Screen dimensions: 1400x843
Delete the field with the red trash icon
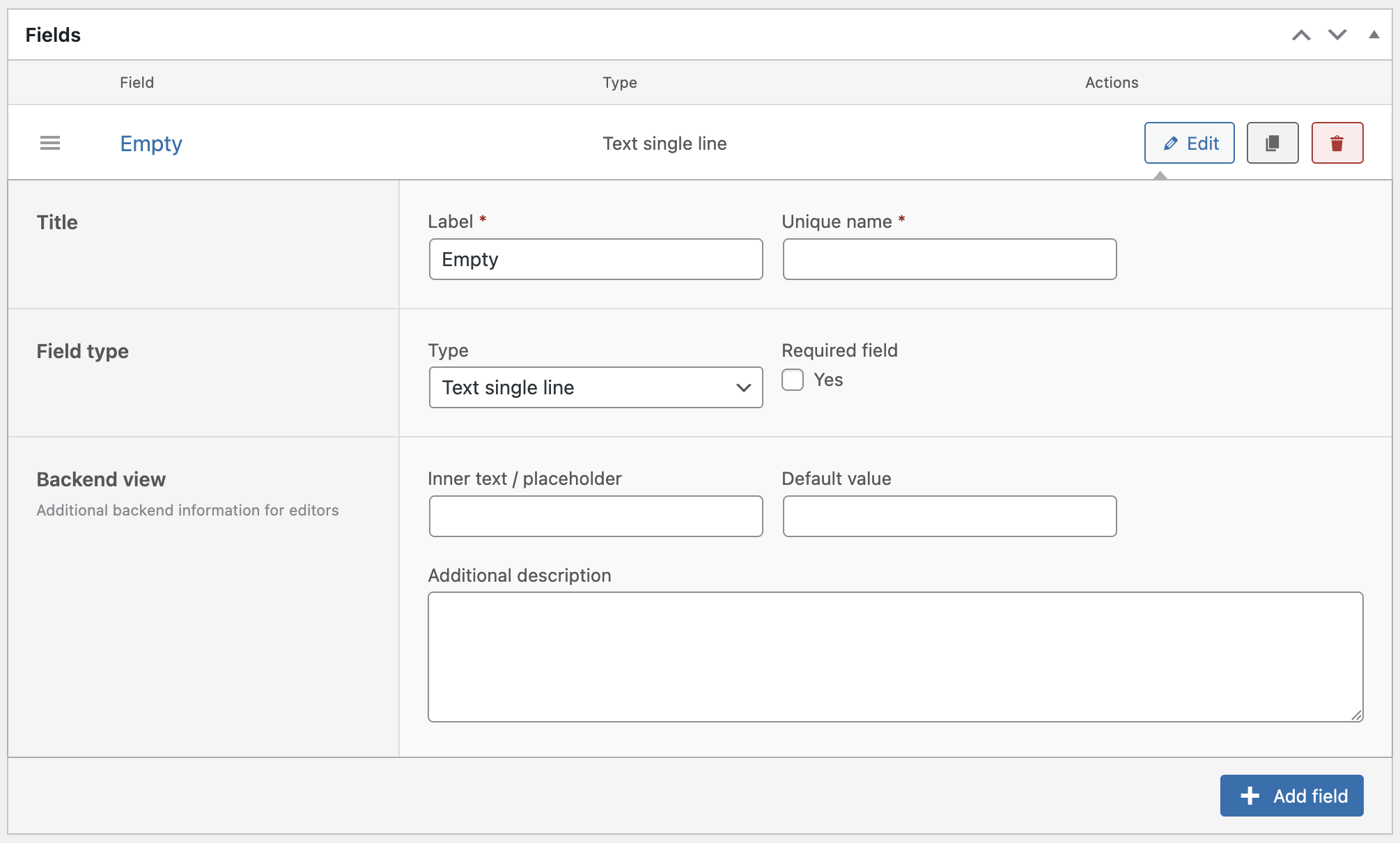pyautogui.click(x=1337, y=143)
